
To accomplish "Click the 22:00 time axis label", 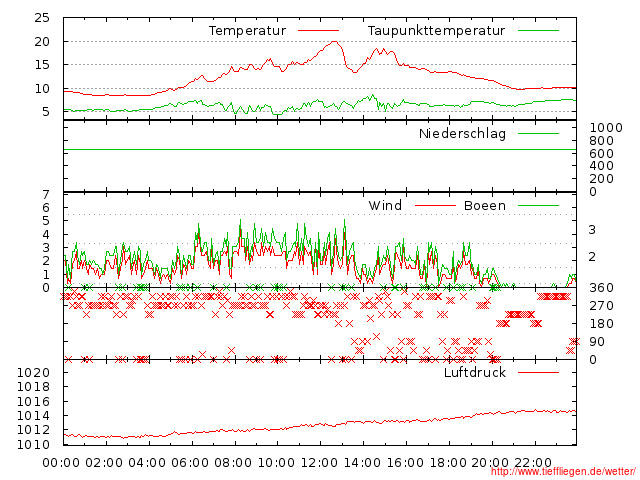I will click(533, 463).
